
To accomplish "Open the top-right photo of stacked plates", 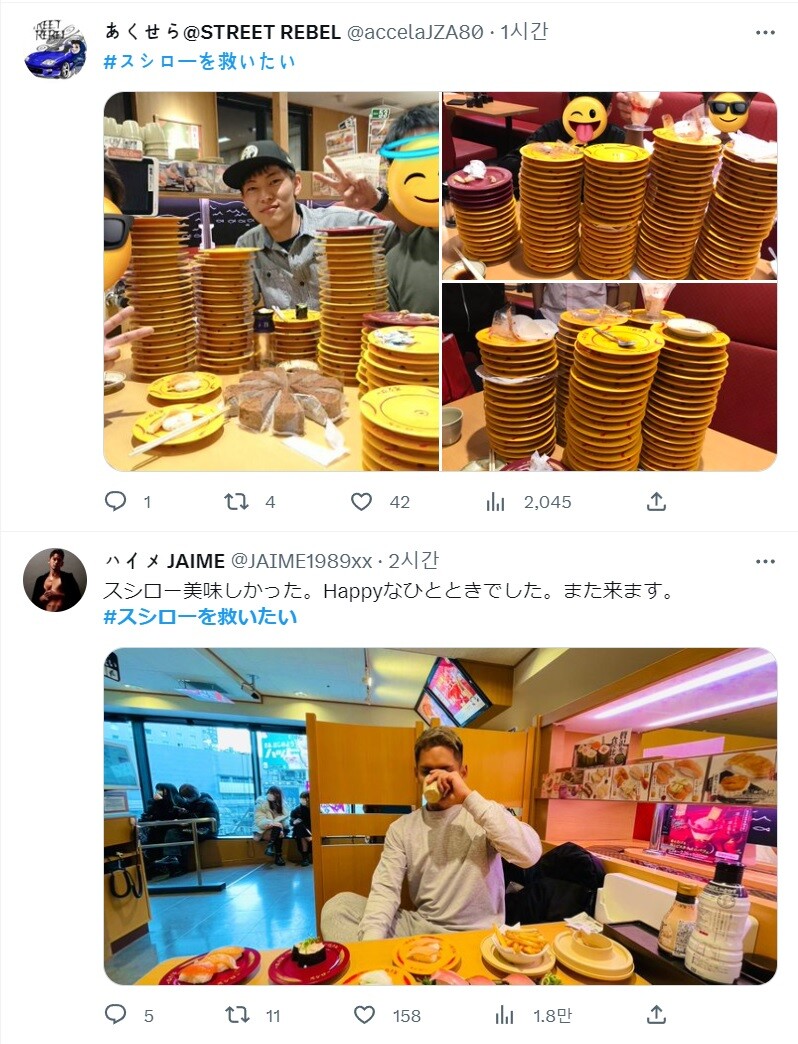I will (609, 186).
